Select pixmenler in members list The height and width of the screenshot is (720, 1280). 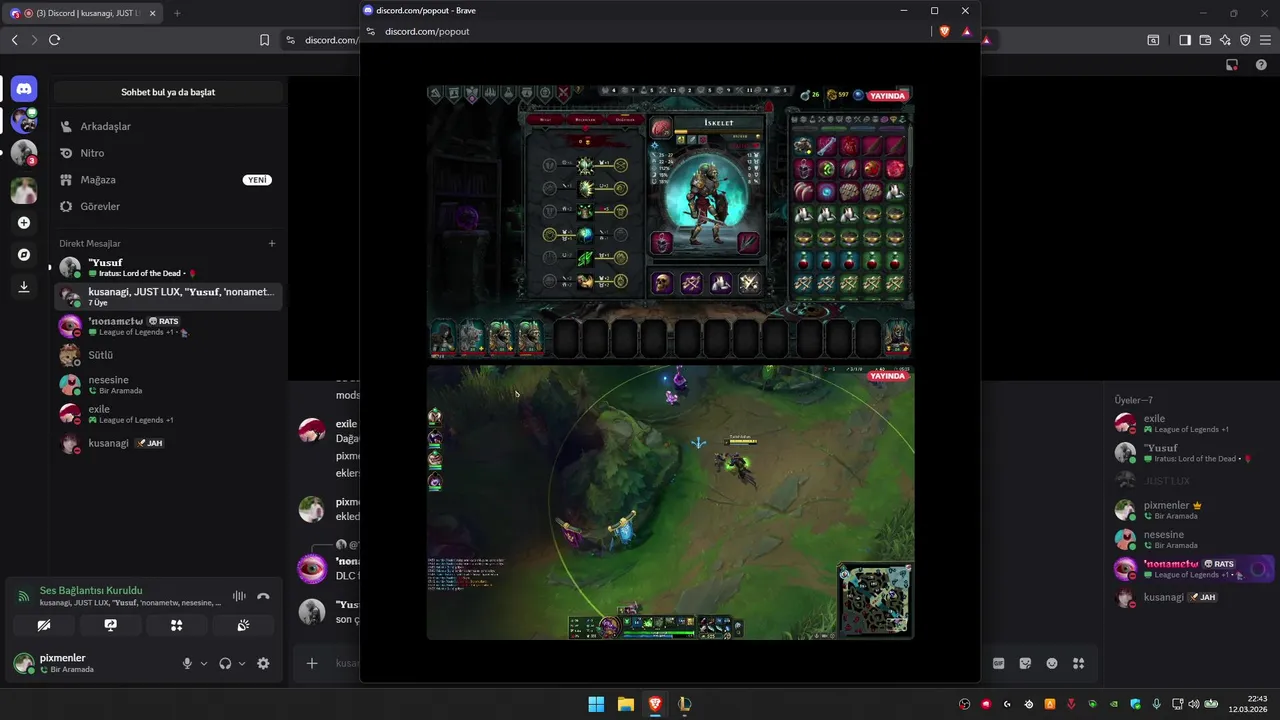click(x=1193, y=510)
